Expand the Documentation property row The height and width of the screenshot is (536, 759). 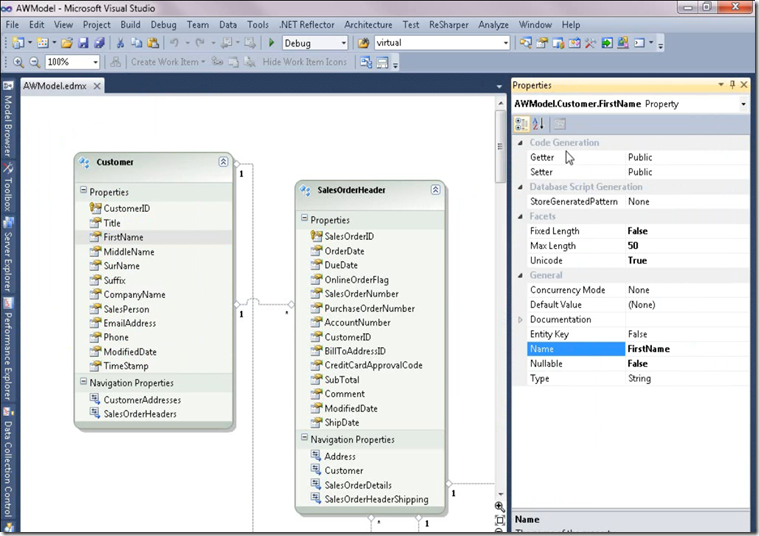[520, 320]
